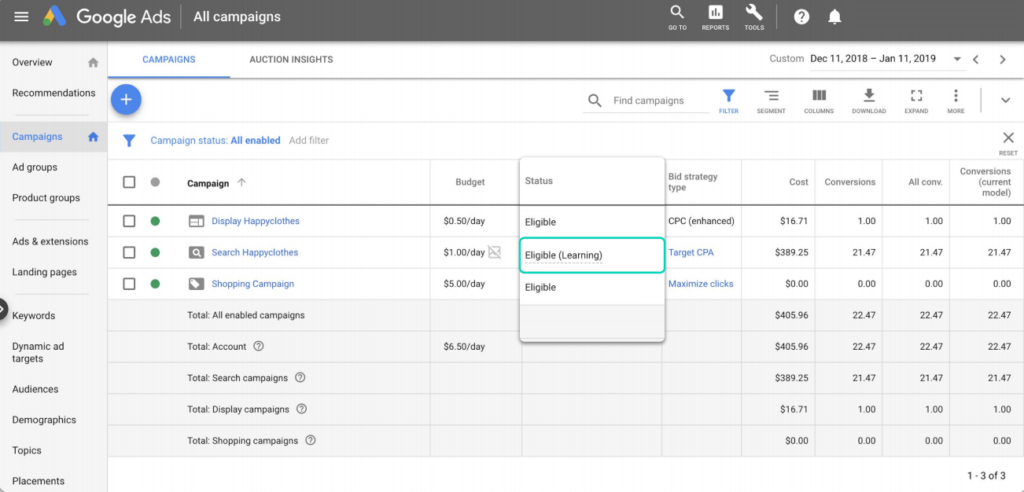The width and height of the screenshot is (1024, 492).
Task: Open Dynamic ad targets in the sidebar
Action: click(38, 352)
